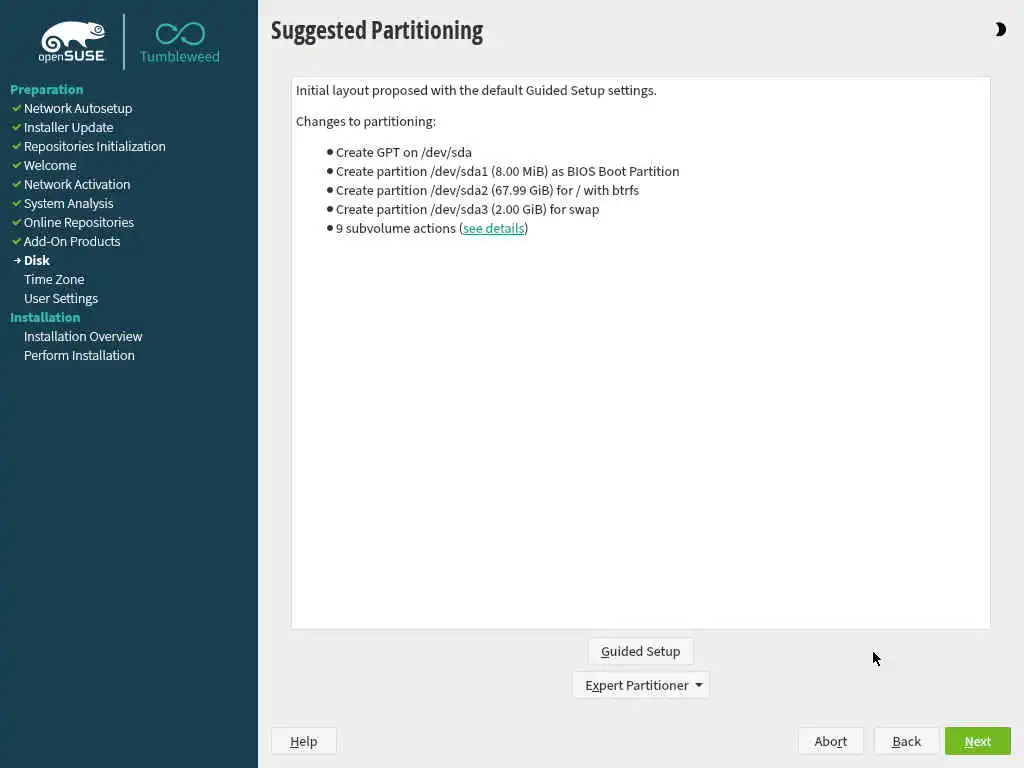Click checkmark next to Installer Update

click(x=16, y=127)
